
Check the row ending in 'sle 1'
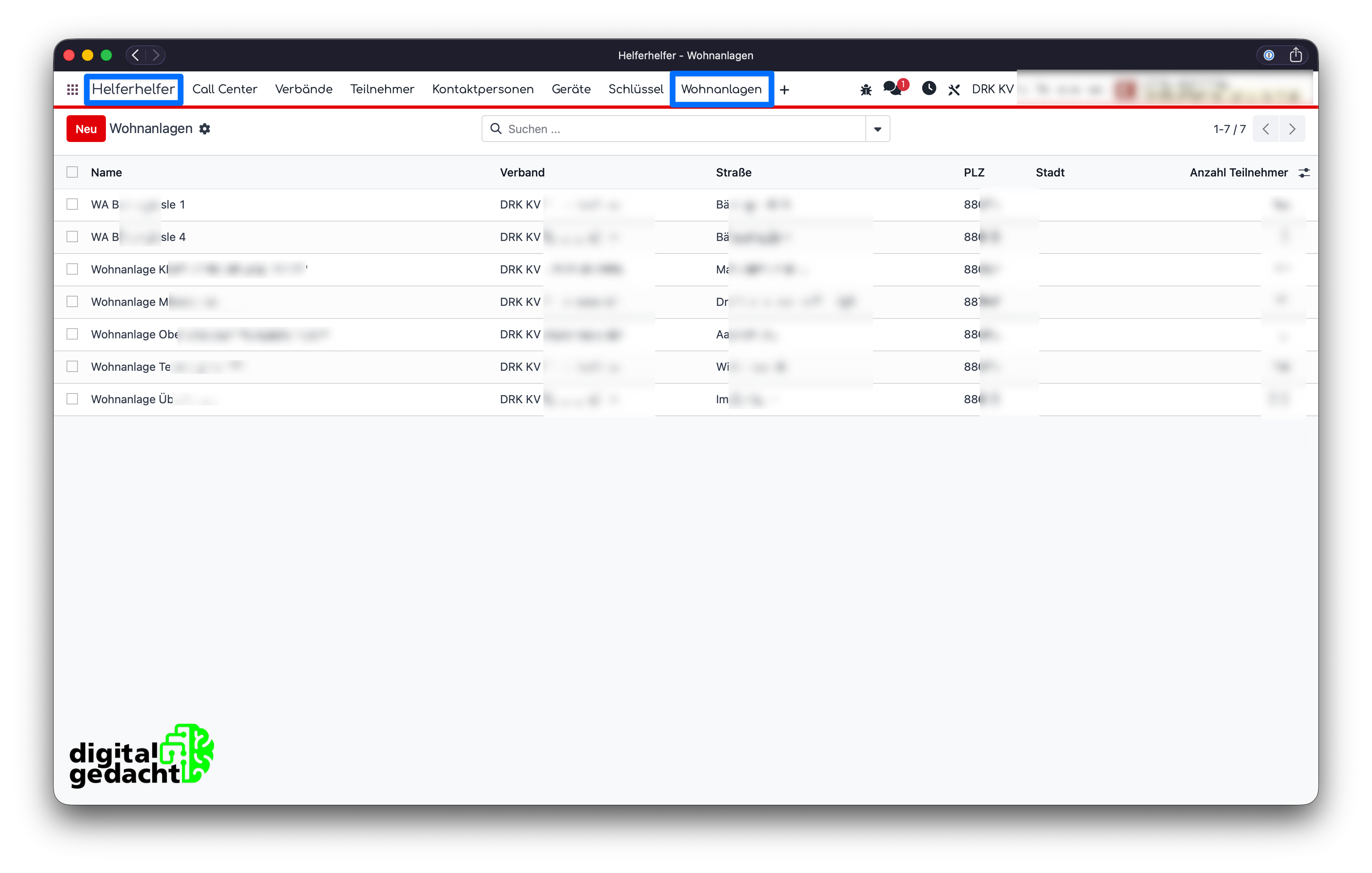click(72, 204)
